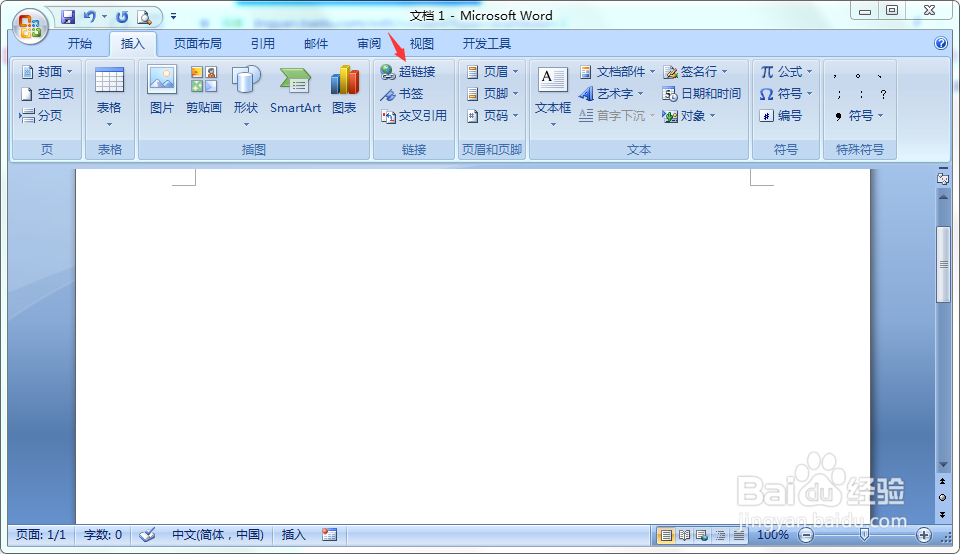Open the 开发工具 (Developer) tab
This screenshot has width=960, height=554.
tap(487, 43)
